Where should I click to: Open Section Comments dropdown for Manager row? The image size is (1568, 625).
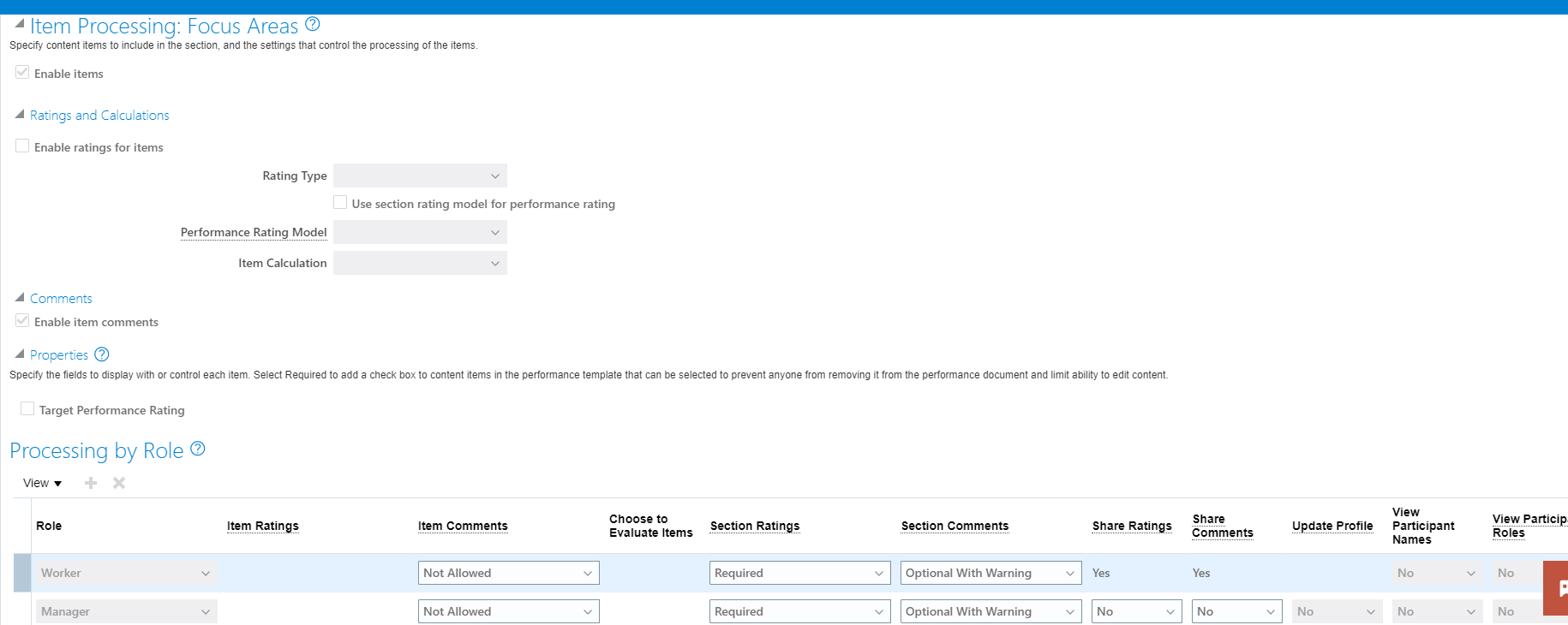(x=991, y=611)
